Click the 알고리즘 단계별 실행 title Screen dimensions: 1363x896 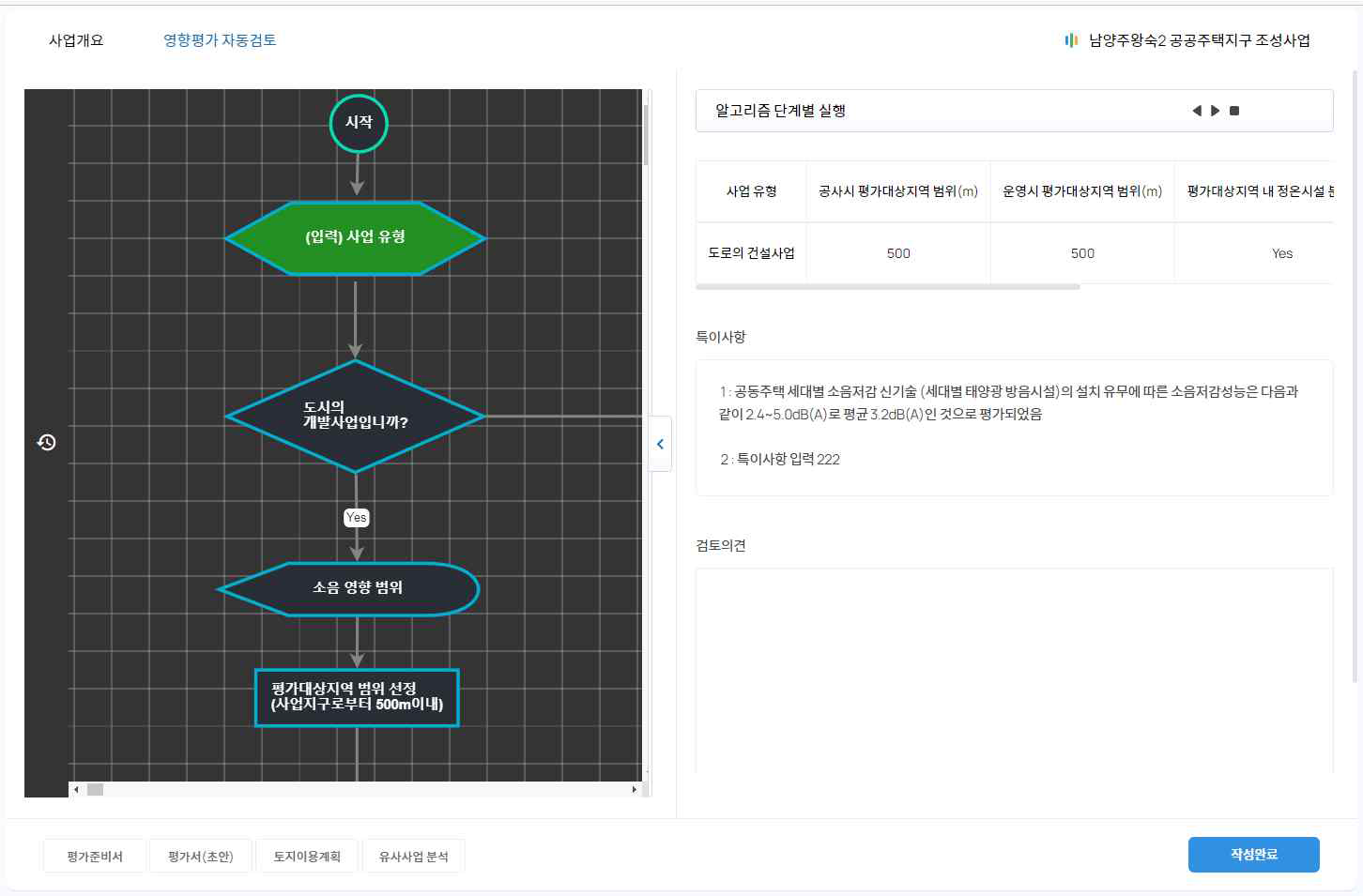point(780,111)
